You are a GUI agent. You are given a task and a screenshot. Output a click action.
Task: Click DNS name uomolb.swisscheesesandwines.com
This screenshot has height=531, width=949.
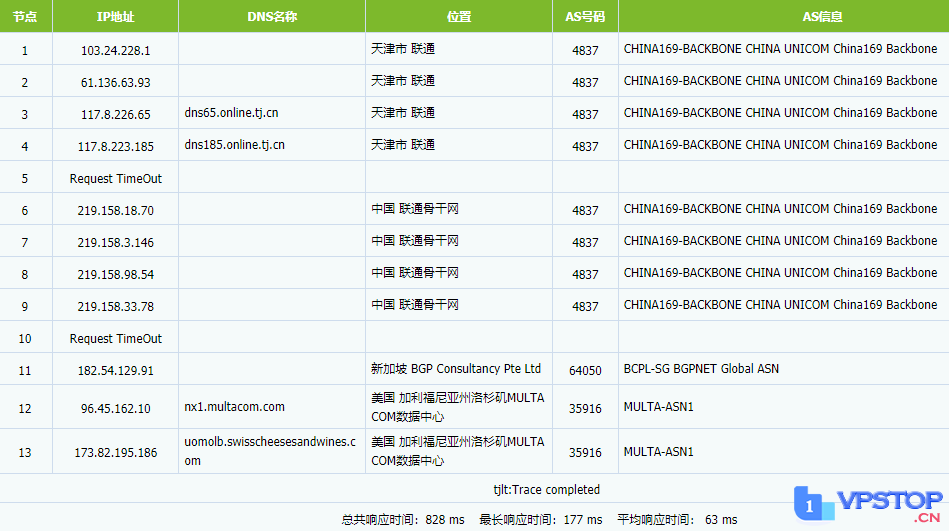(x=270, y=451)
